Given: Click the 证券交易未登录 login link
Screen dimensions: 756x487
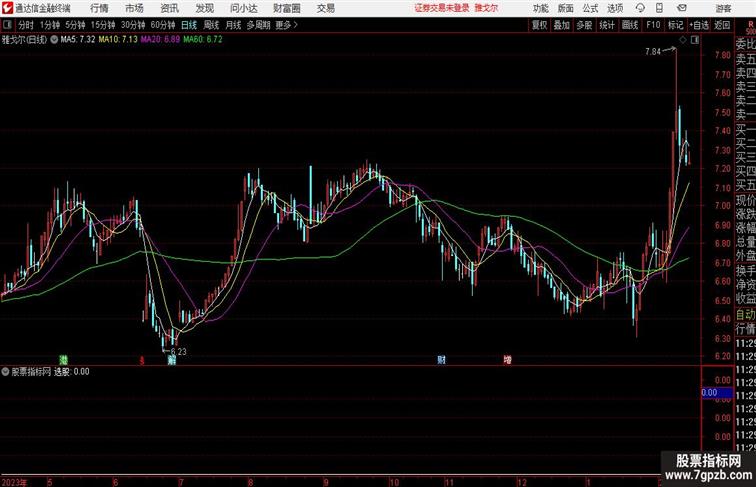Looking at the screenshot, I should tap(442, 8).
